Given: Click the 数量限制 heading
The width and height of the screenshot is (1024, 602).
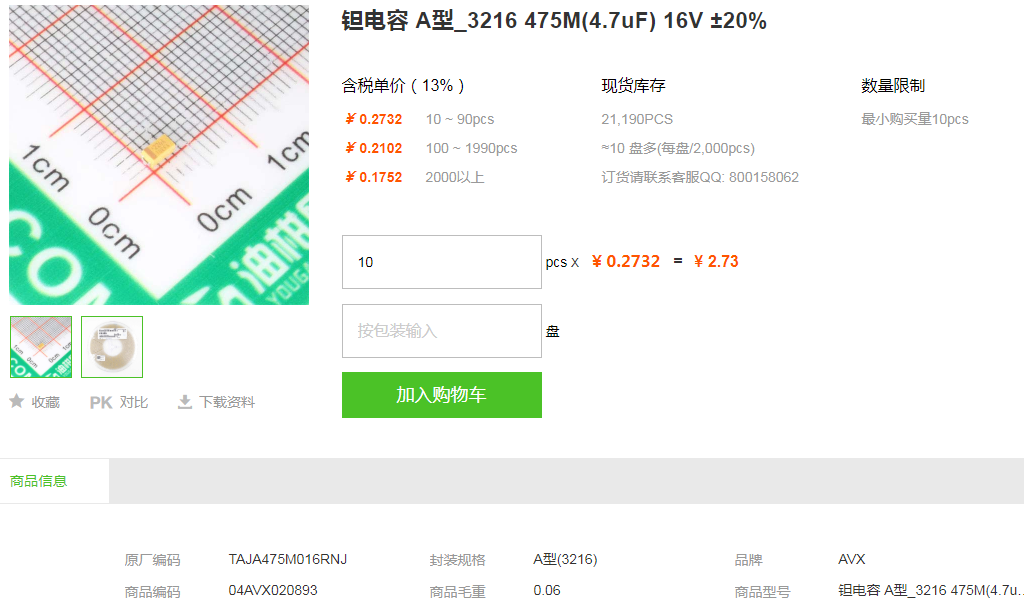Looking at the screenshot, I should tap(893, 86).
